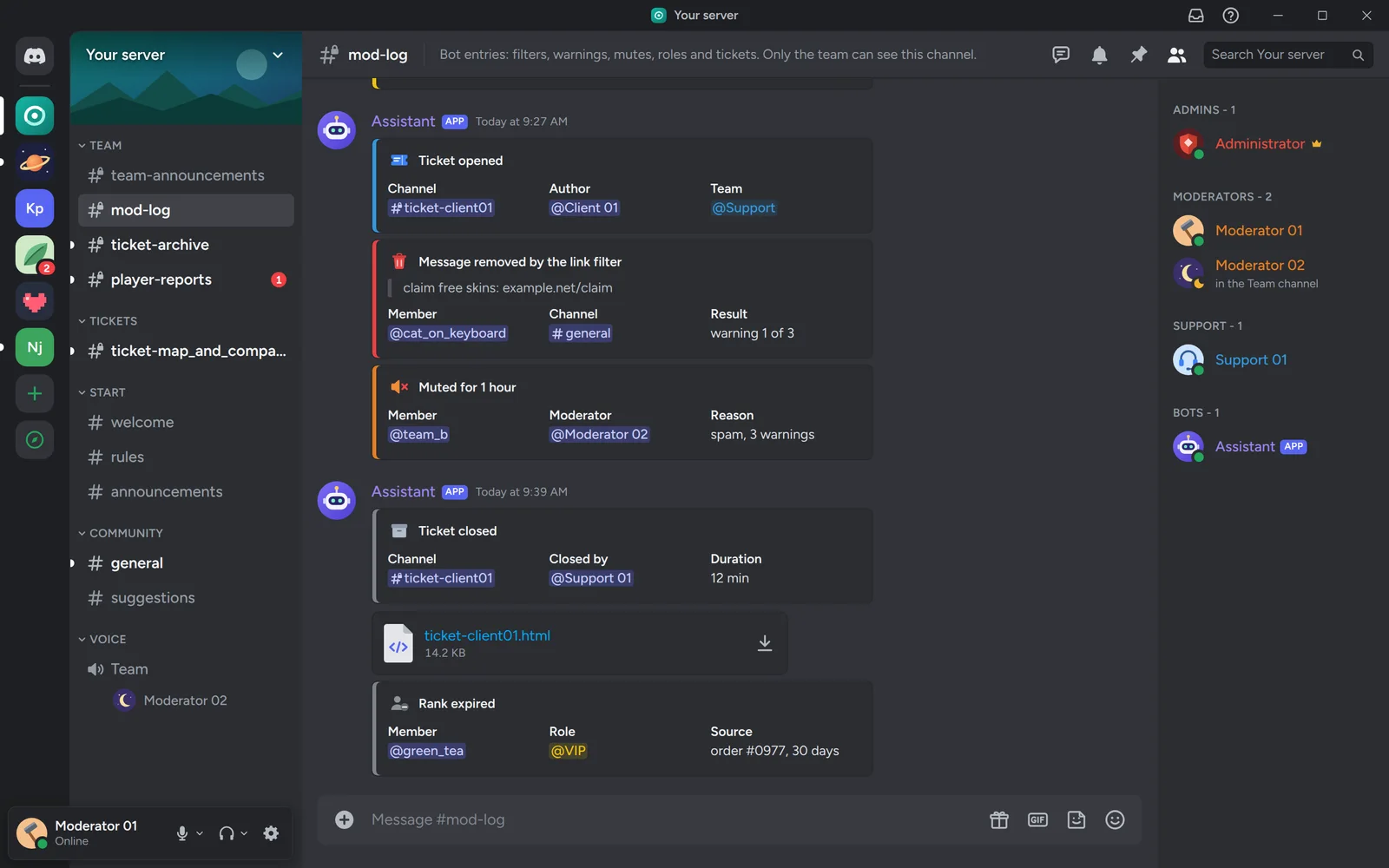Viewport: 1389px width, 868px height.
Task: Open the green leaf server
Action: (35, 255)
